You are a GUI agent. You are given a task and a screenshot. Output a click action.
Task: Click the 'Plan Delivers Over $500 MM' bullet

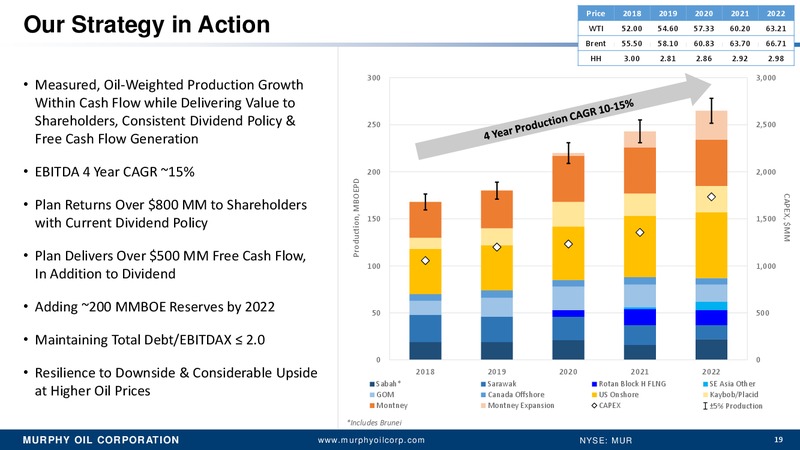tap(170, 265)
